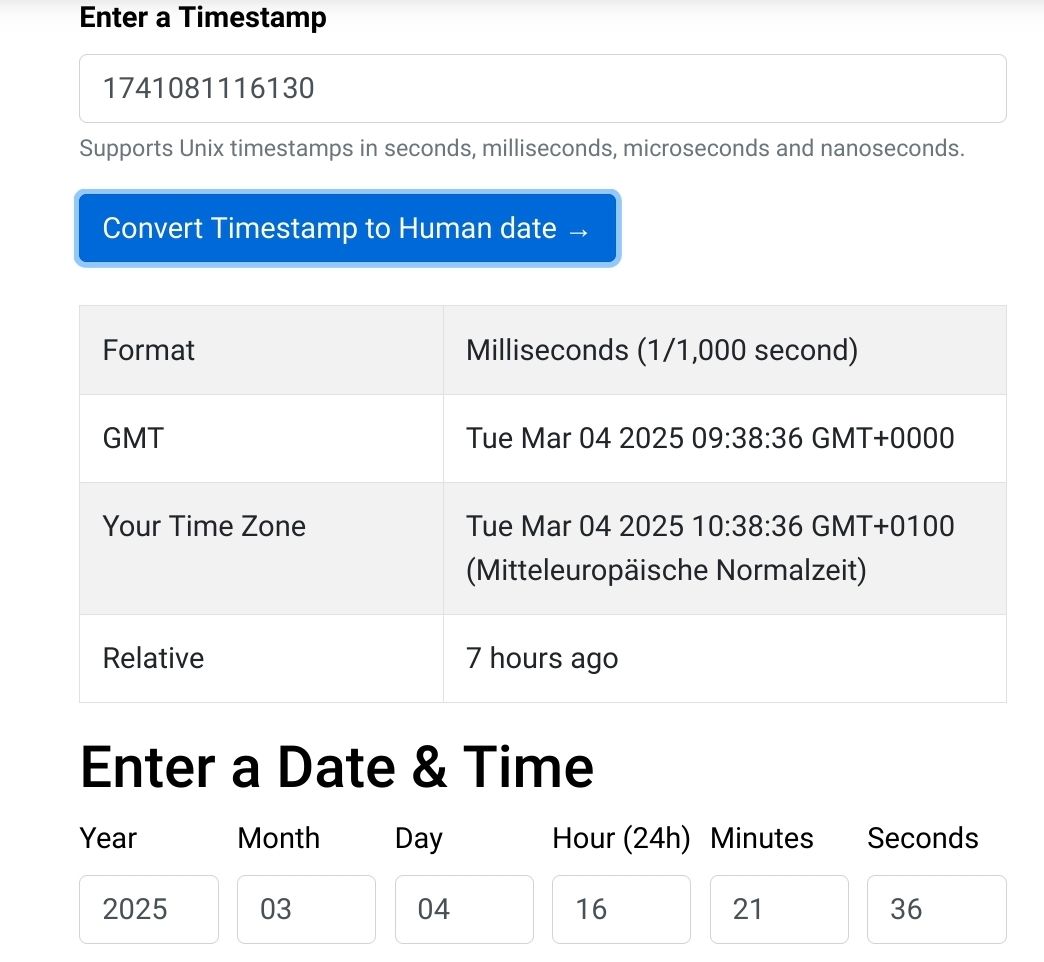Click the 'Your Time Zone' row label
1044x962 pixels.
click(x=204, y=527)
